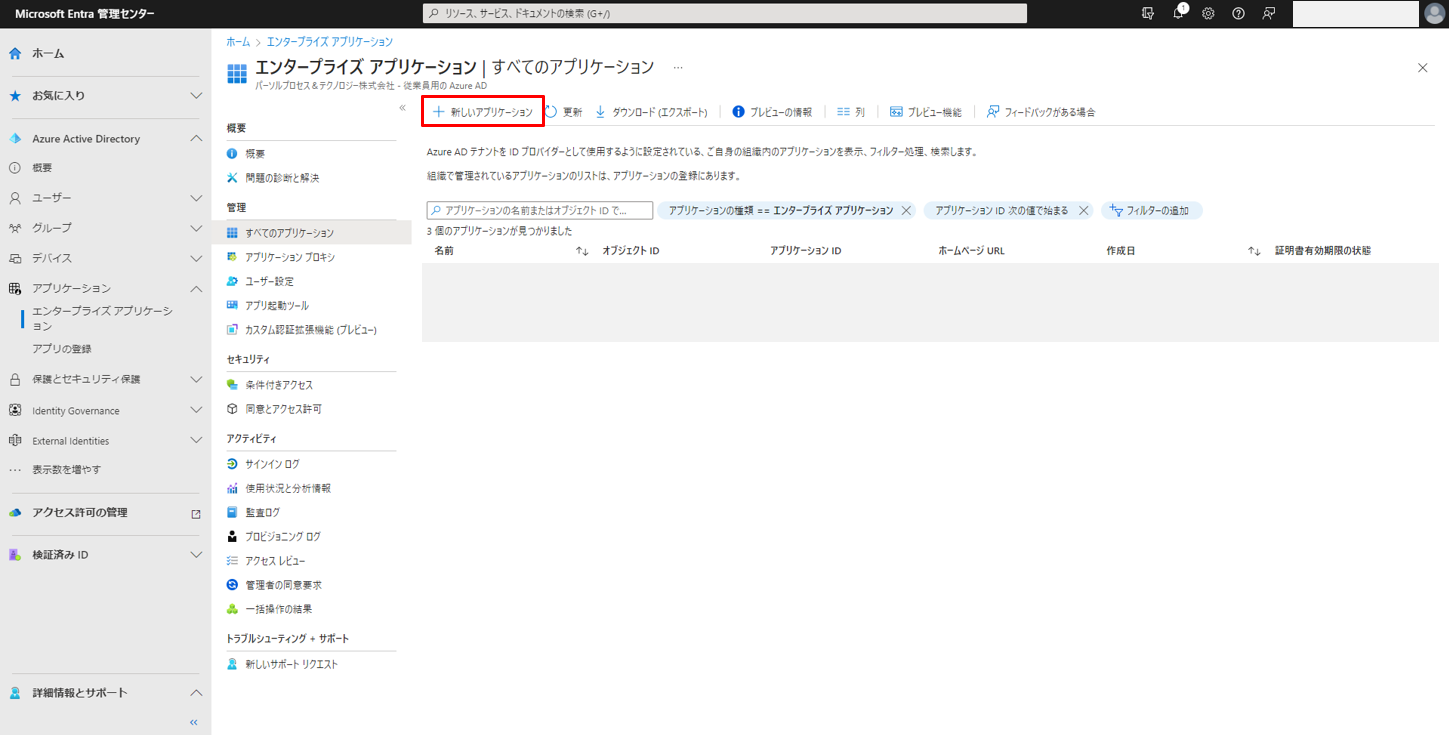The image size is (1449, 735).
Task: Click the application name search field
Action: [x=540, y=211]
